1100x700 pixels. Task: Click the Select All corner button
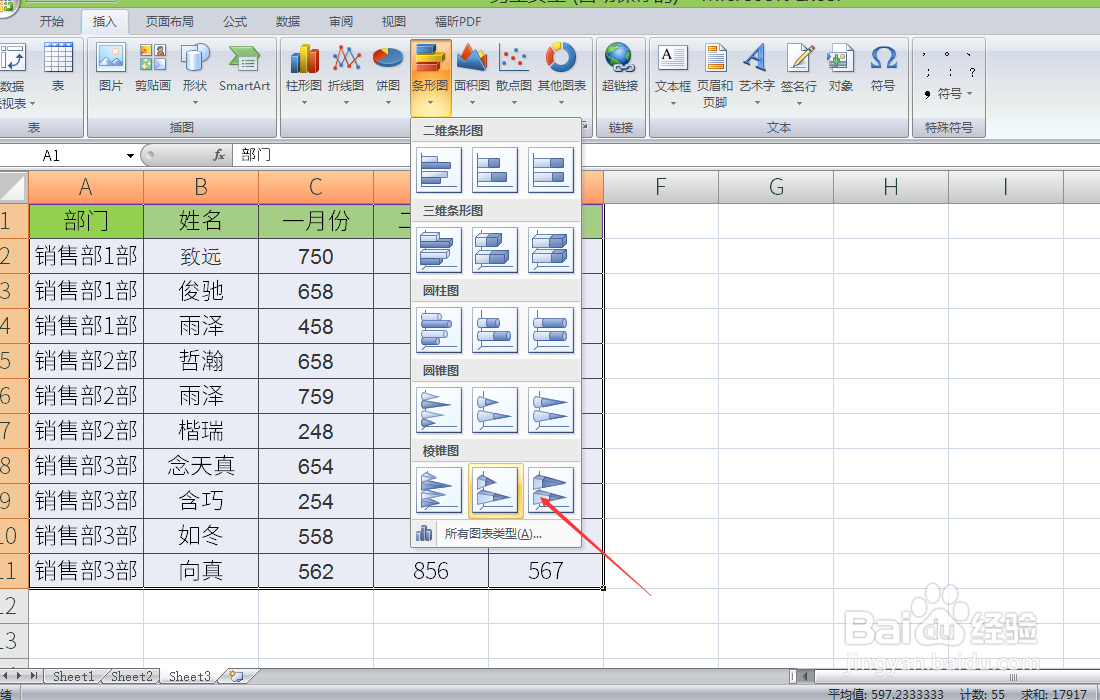[13, 187]
